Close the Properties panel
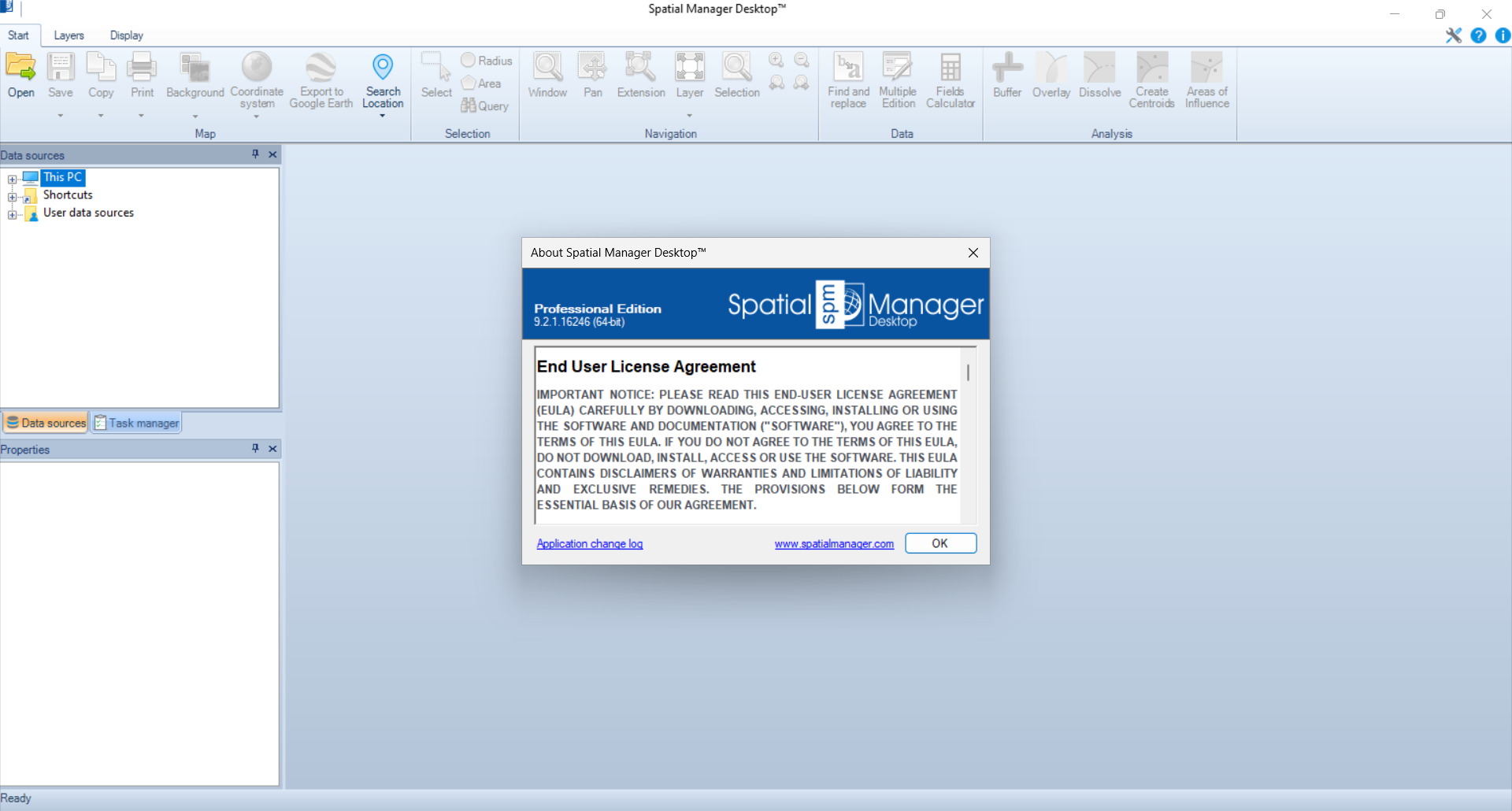 [x=272, y=449]
